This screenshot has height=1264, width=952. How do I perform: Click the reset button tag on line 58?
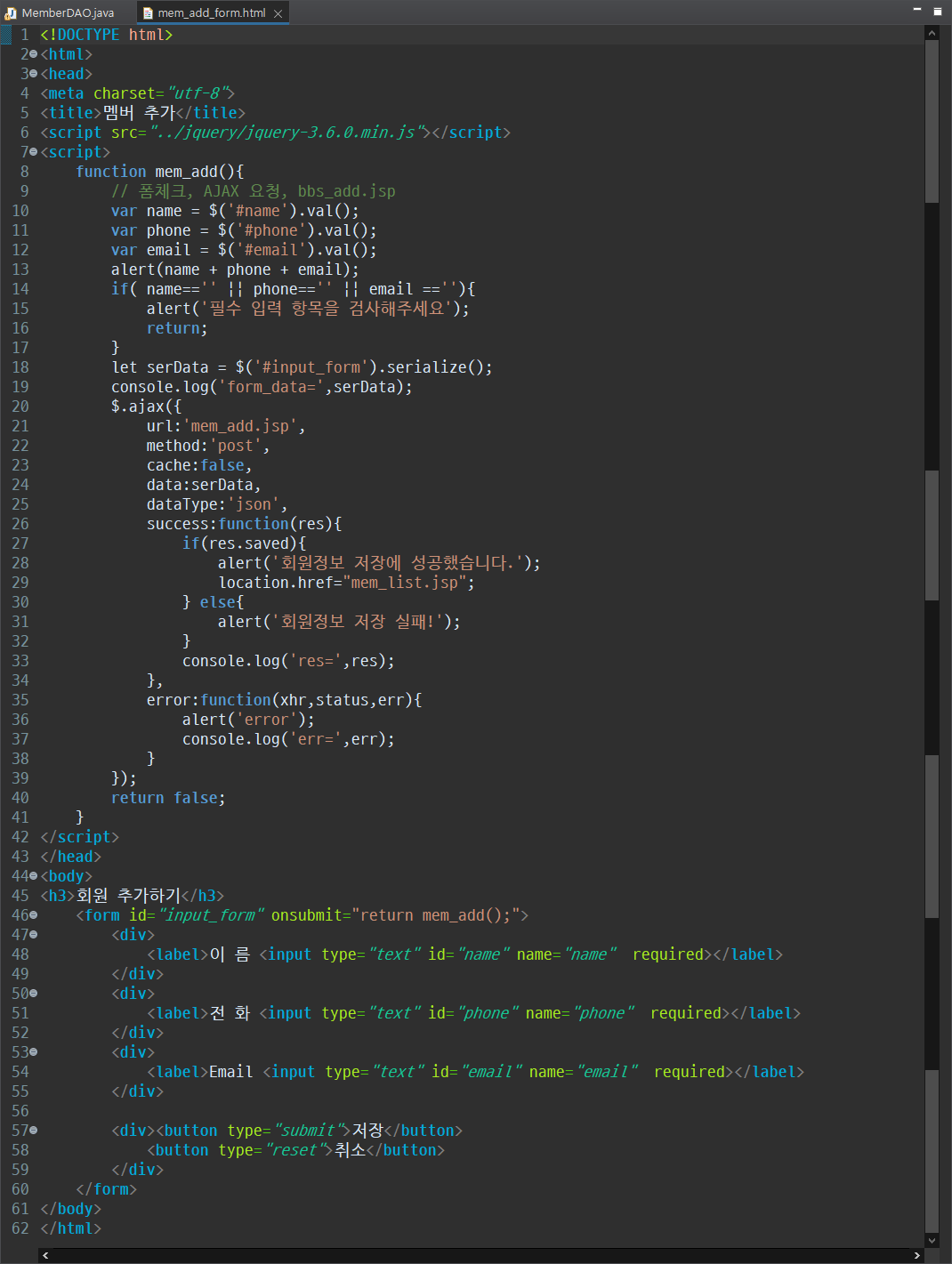pos(240,1150)
